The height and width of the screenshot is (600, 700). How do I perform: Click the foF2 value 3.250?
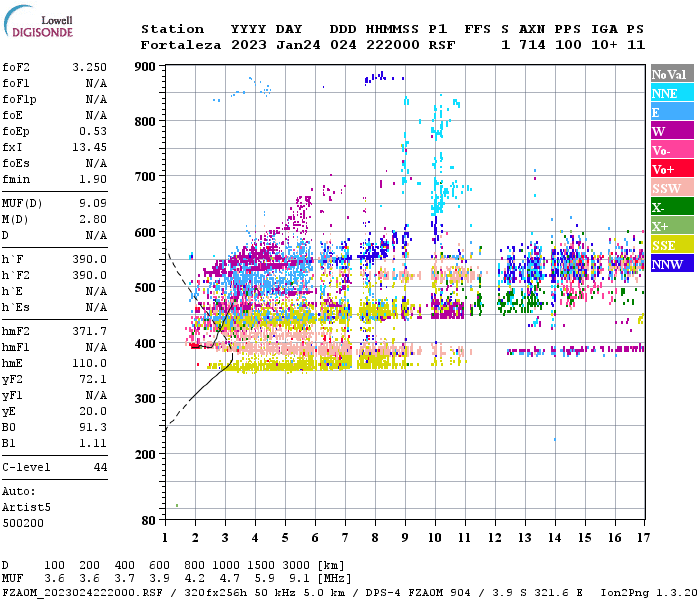tap(89, 67)
